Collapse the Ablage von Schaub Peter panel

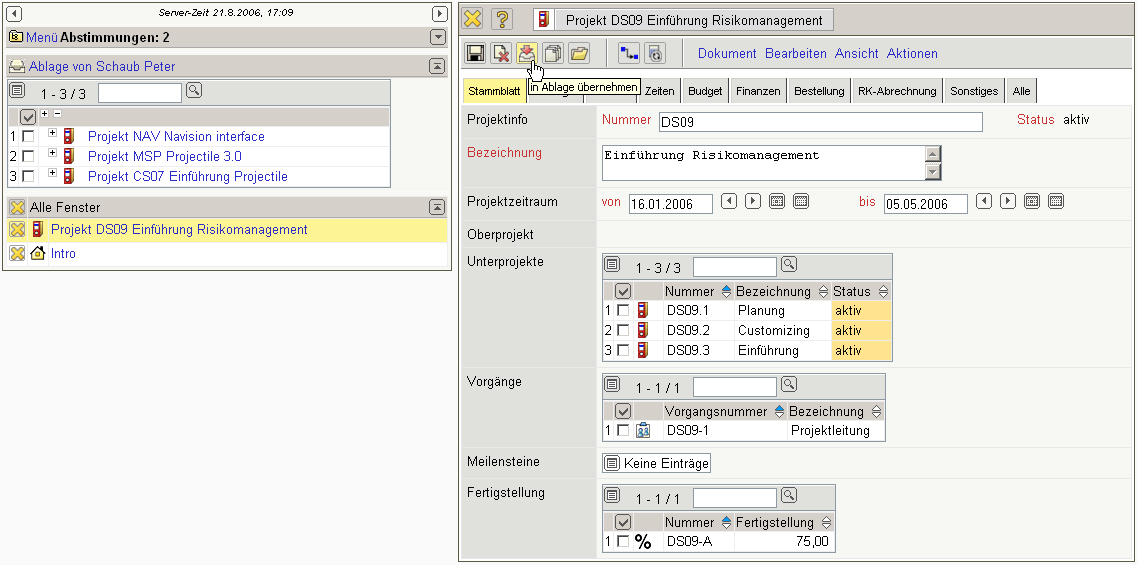437,66
